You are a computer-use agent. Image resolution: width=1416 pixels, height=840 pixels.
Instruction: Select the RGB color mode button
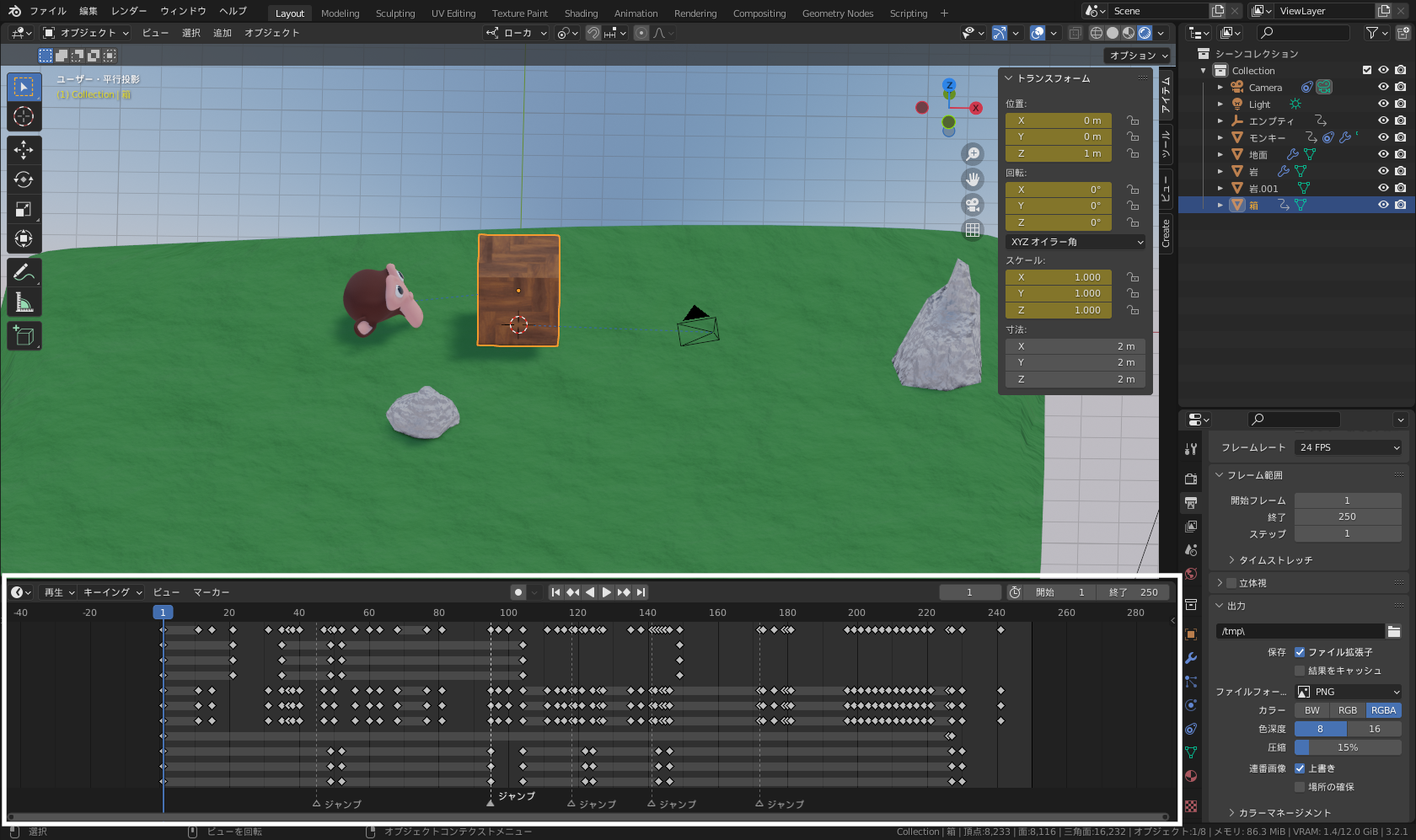[1347, 710]
